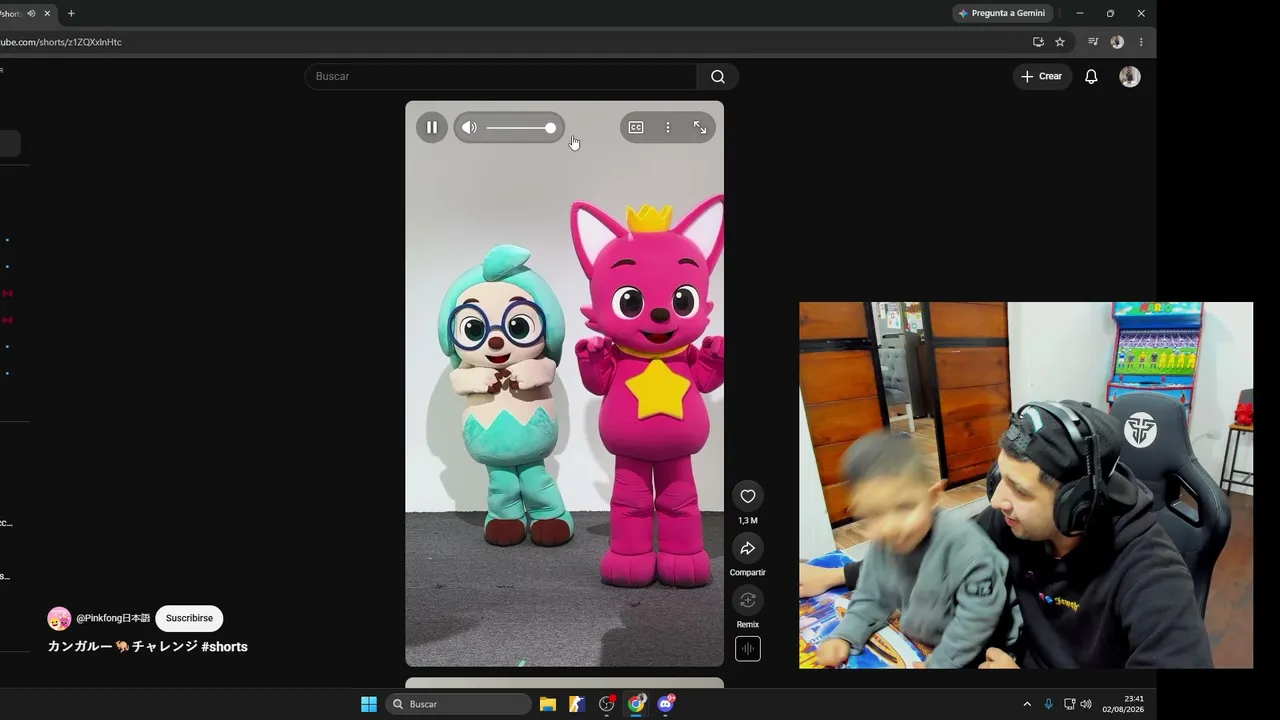Viewport: 1280px width, 720px height.
Task: Open the short's three-dot more options menu
Action: tap(668, 127)
